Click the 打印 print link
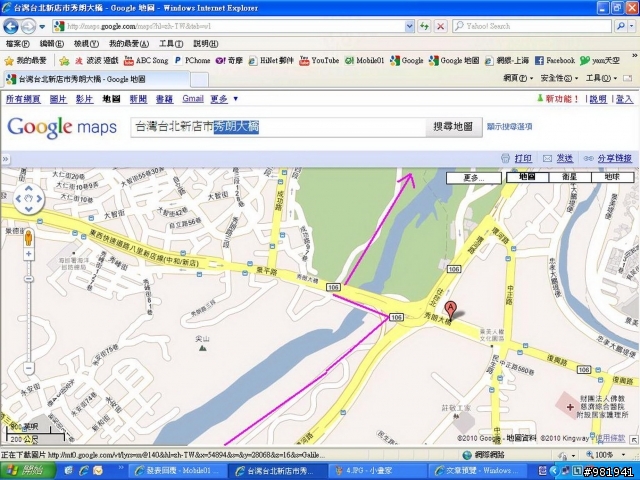This screenshot has height=480, width=640. click(523, 158)
